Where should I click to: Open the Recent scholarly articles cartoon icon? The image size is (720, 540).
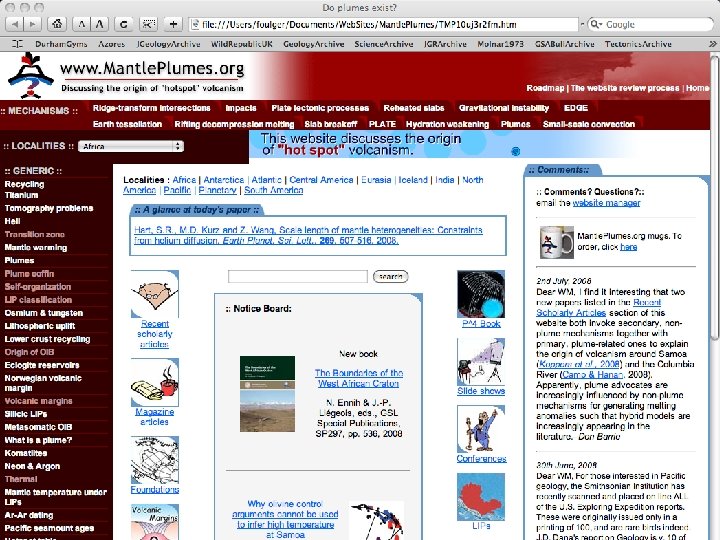pos(154,294)
